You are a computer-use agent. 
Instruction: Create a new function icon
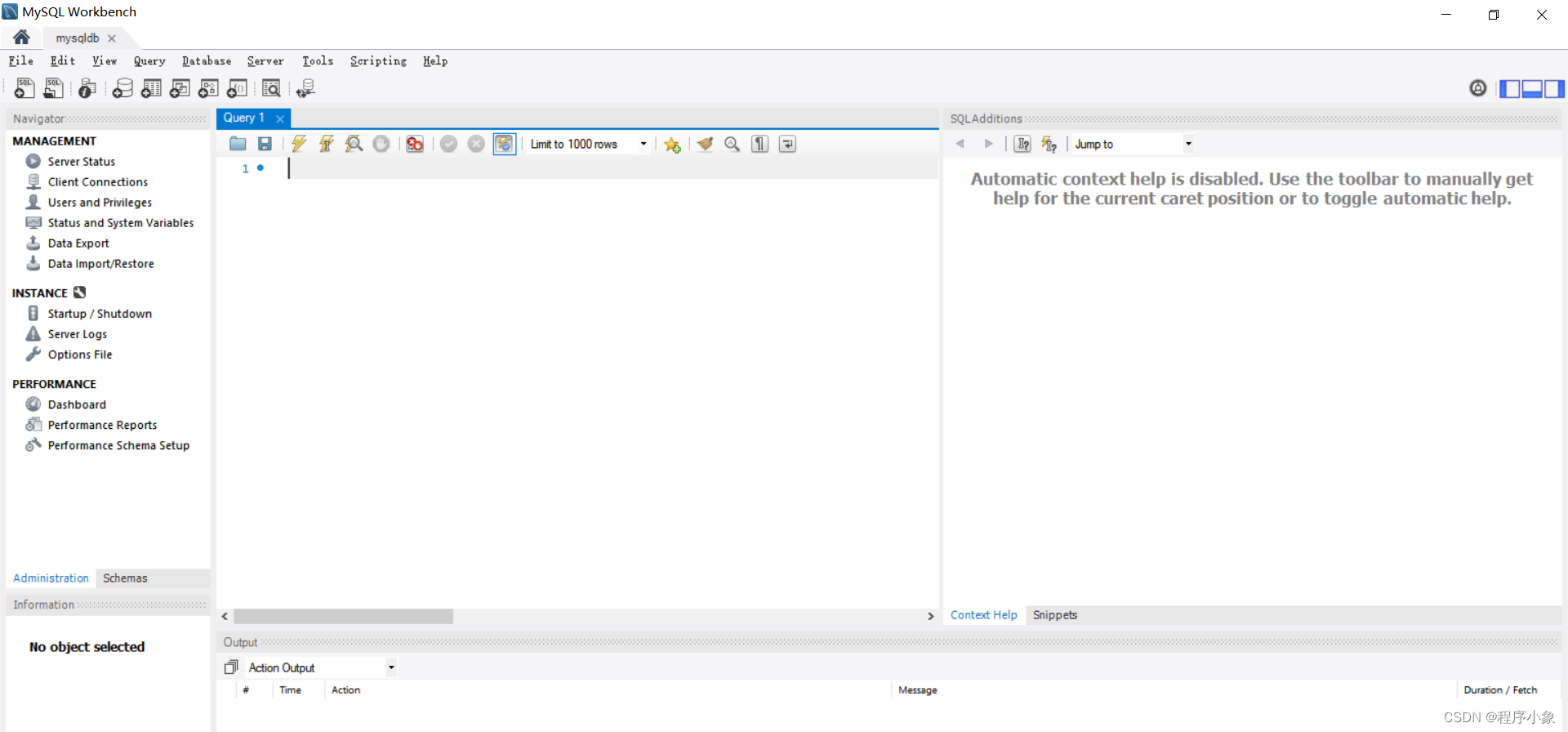click(237, 88)
